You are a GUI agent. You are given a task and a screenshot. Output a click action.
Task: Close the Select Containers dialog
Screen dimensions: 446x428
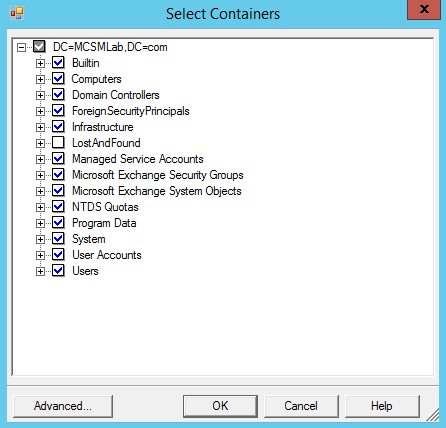pyautogui.click(x=424, y=9)
